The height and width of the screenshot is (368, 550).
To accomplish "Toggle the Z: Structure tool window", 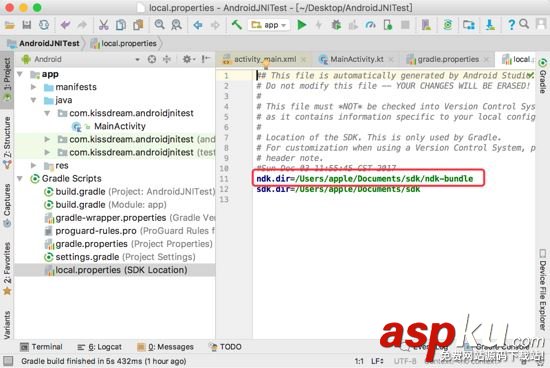I will [7, 142].
